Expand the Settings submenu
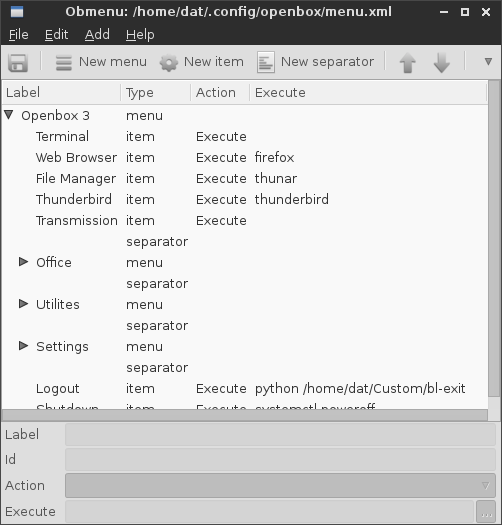 point(23,346)
